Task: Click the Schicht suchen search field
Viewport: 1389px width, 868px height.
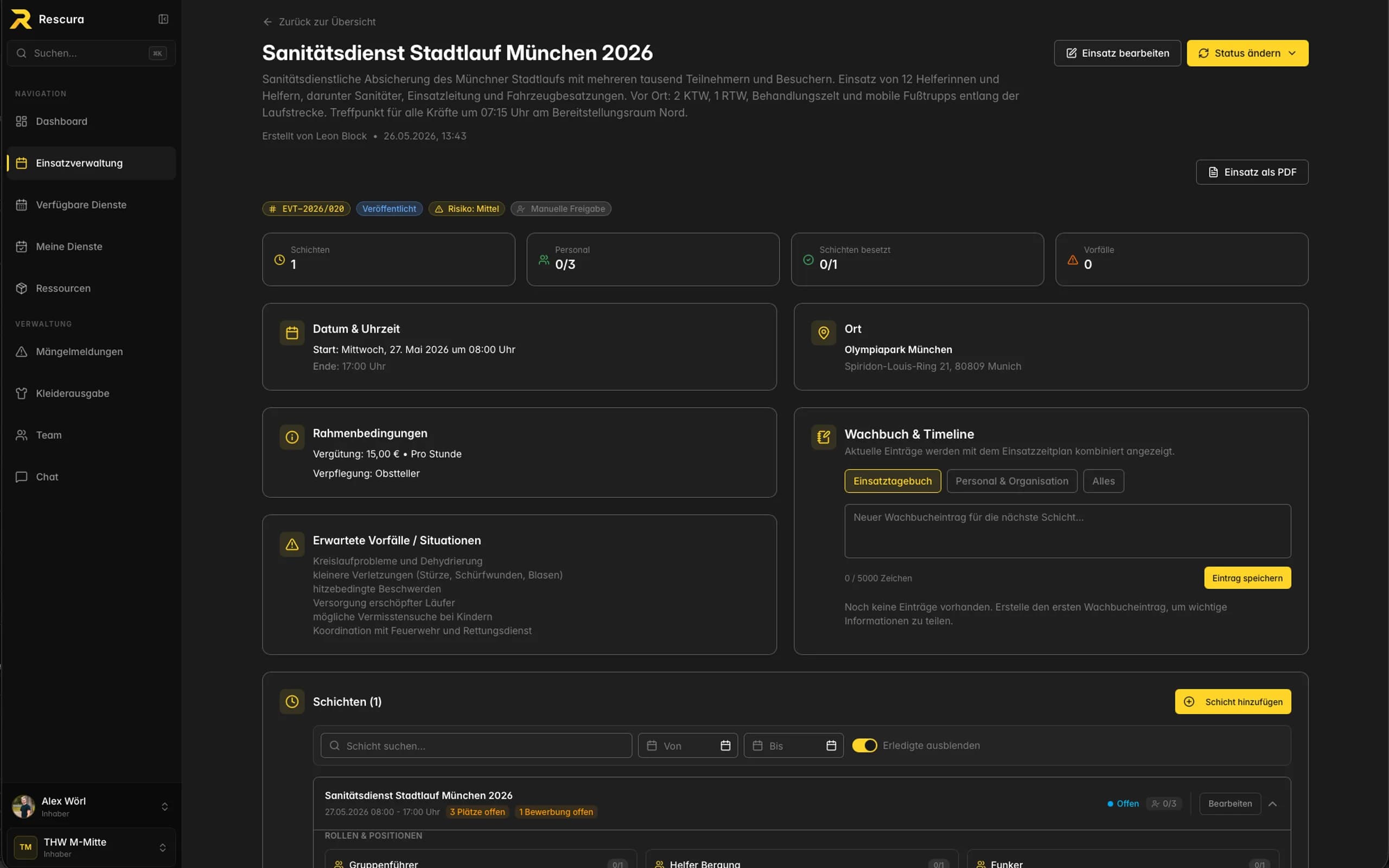Action: (476, 745)
